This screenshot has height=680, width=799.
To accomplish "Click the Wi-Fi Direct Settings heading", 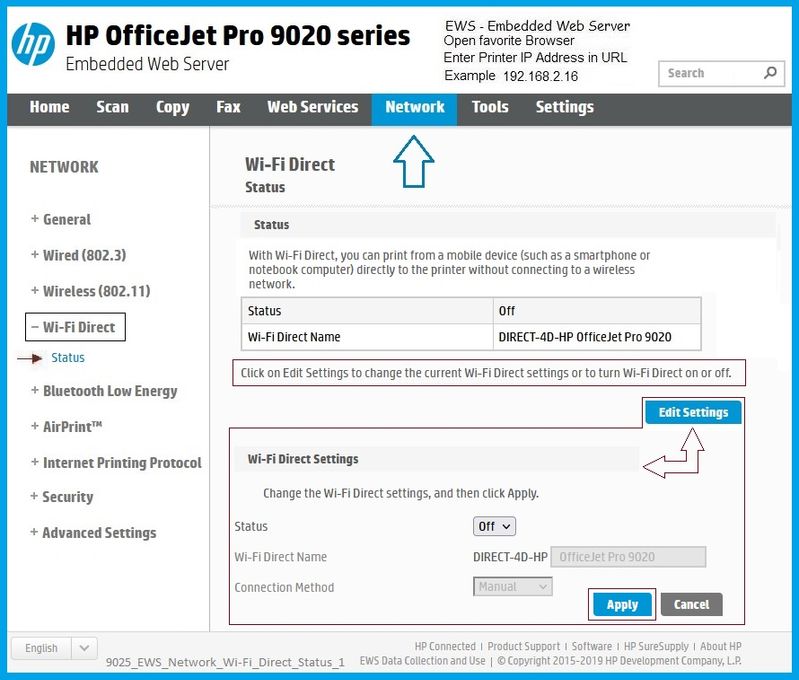I will click(303, 459).
